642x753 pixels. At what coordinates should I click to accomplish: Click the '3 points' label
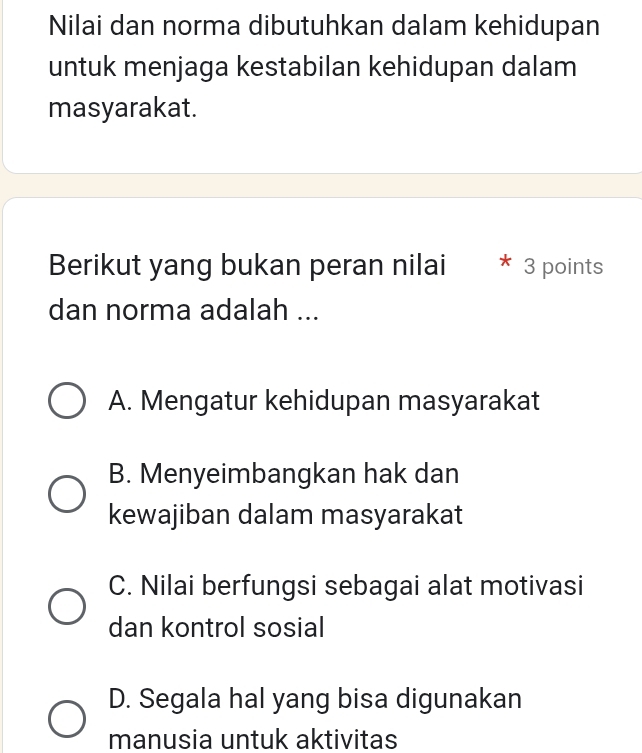pyautogui.click(x=563, y=267)
